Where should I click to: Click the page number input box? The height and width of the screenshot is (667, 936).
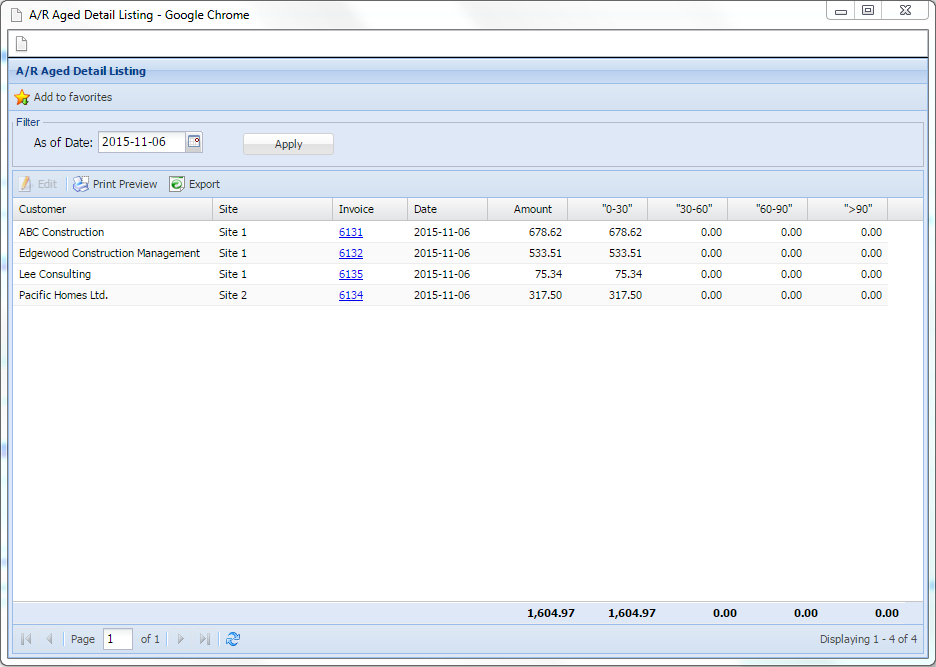(118, 639)
